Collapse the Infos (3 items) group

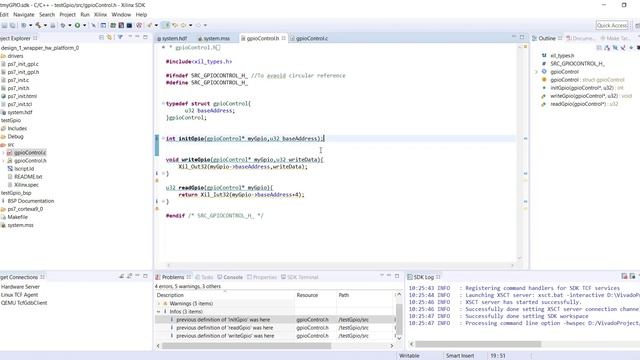pyautogui.click(x=159, y=311)
